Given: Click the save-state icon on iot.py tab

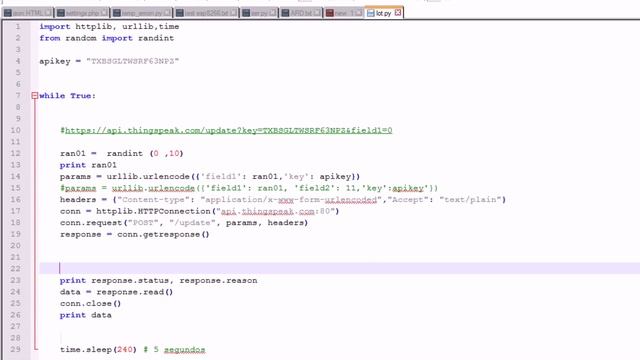Looking at the screenshot, I should coord(370,13).
